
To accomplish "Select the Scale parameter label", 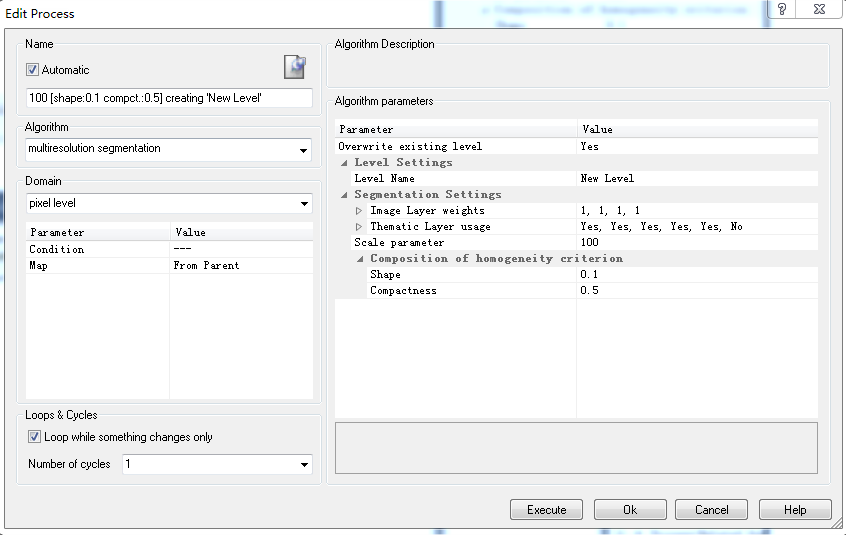I will click(x=399, y=243).
